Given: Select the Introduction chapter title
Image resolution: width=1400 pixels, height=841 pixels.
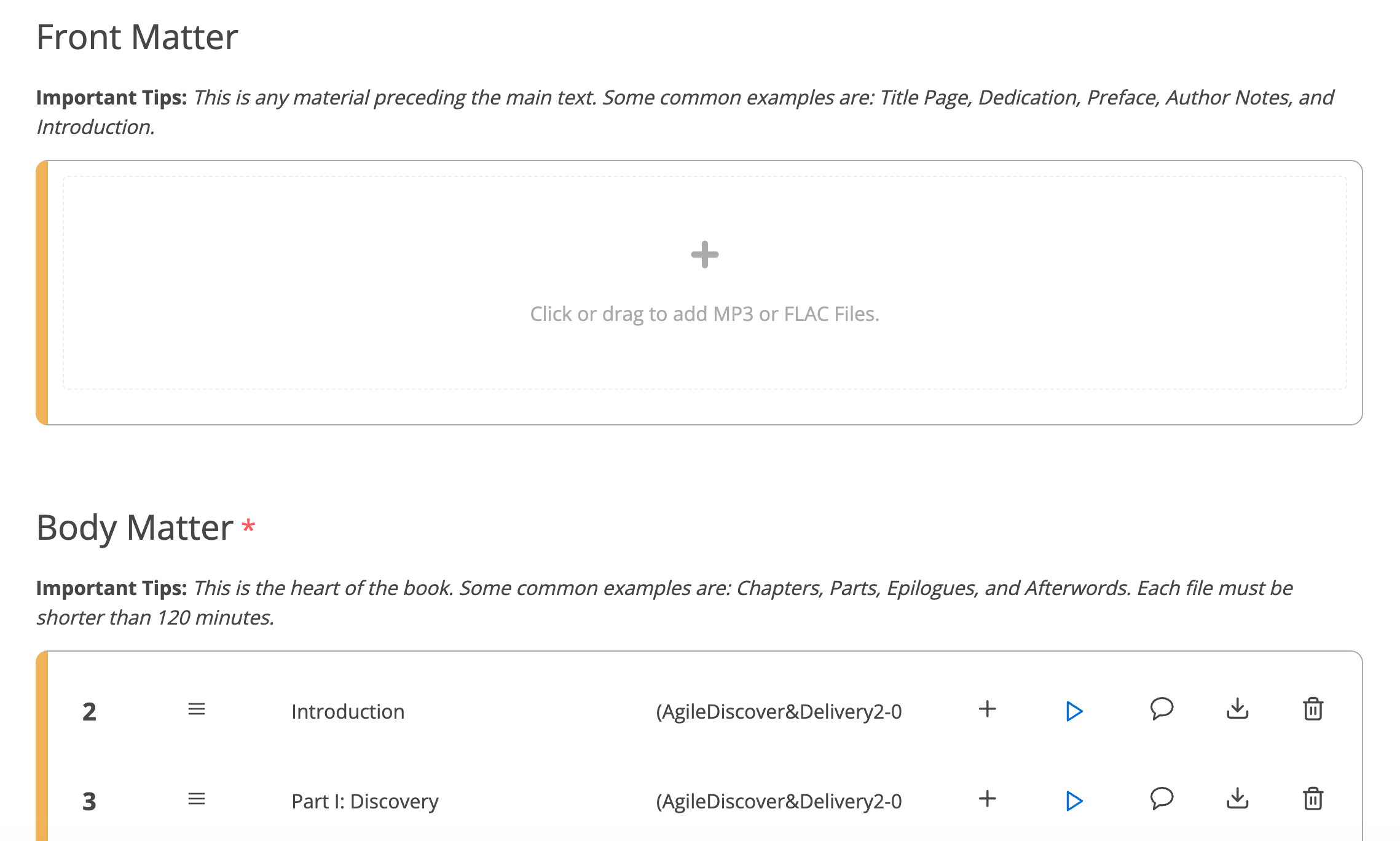Looking at the screenshot, I should (x=348, y=712).
